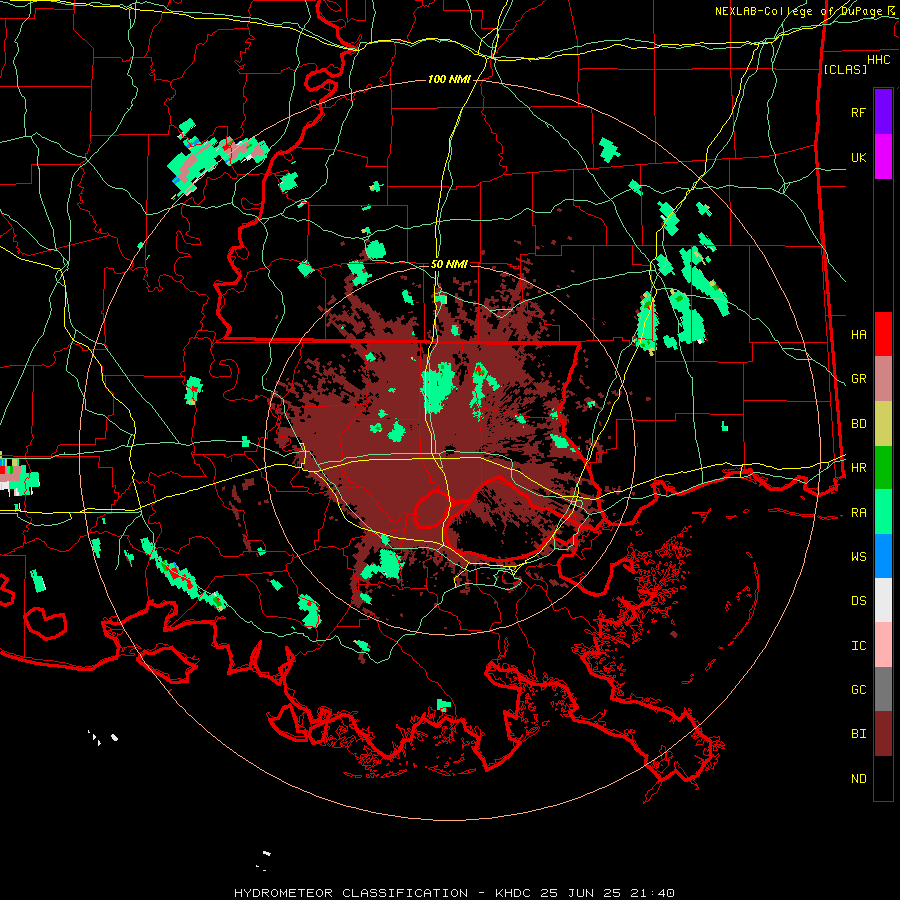Click the Hydrometeor Classification KHDC title caption
Screen dimensions: 900x900
pyautogui.click(x=454, y=893)
